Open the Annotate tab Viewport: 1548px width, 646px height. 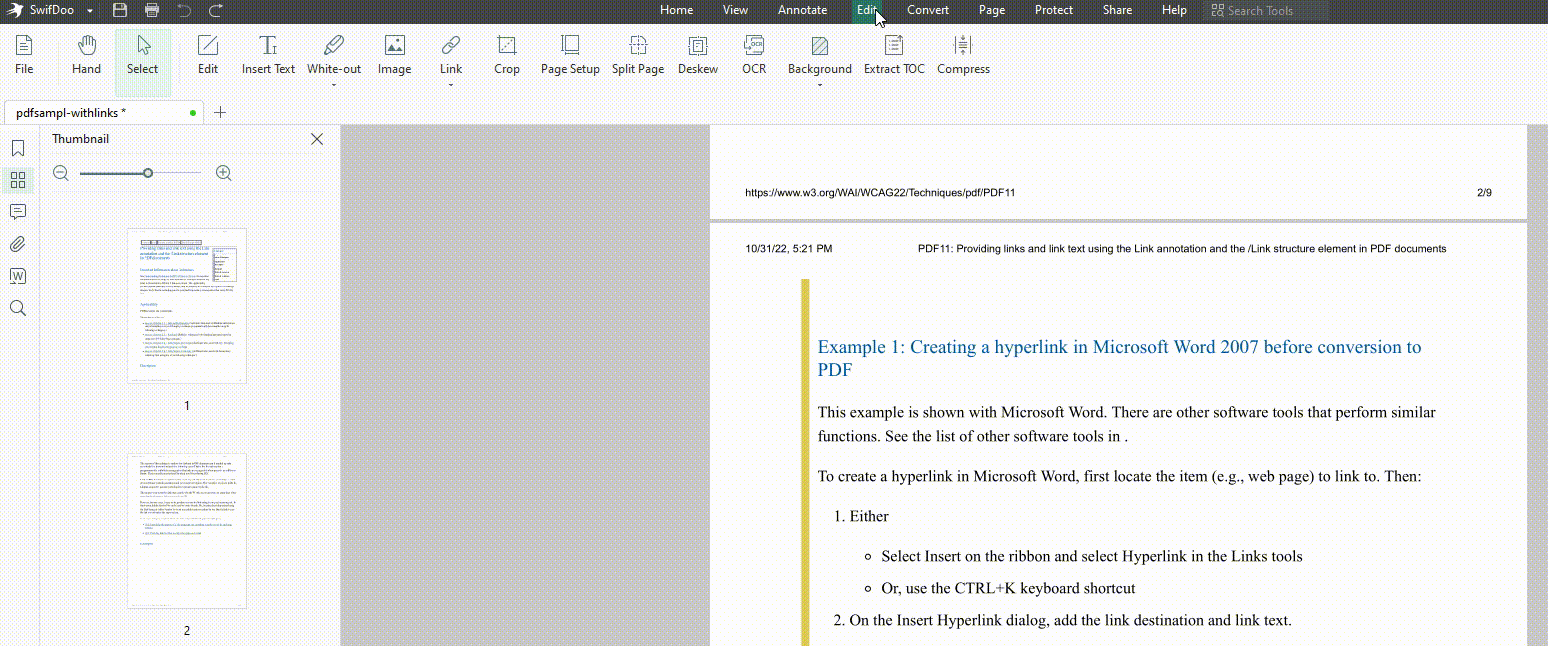click(x=803, y=10)
